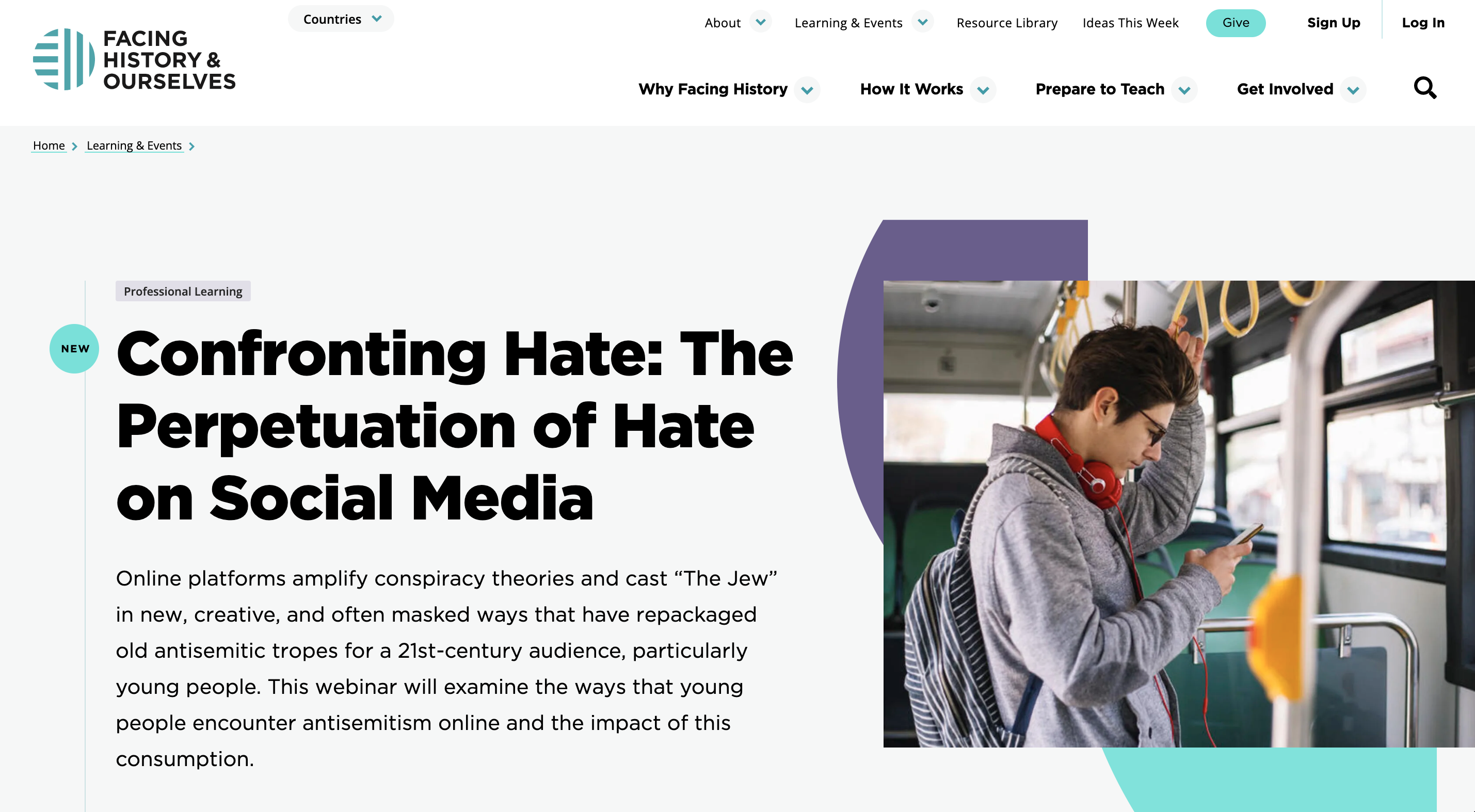1475x812 pixels.
Task: Expand the How It Works chevron
Action: click(983, 90)
